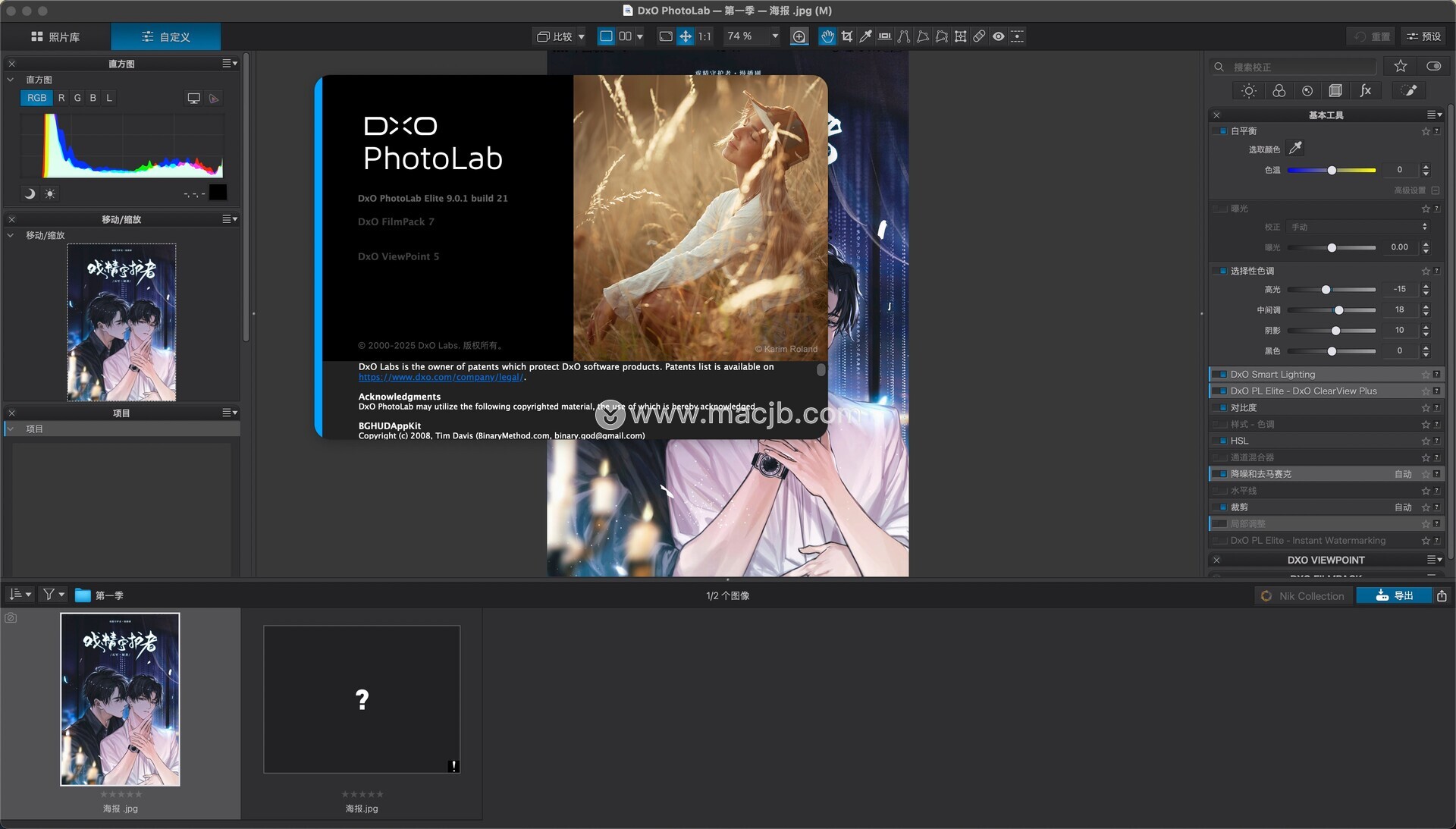This screenshot has width=1456, height=829.
Task: Open the 校正 手动 exposure dropdown
Action: tap(1358, 227)
